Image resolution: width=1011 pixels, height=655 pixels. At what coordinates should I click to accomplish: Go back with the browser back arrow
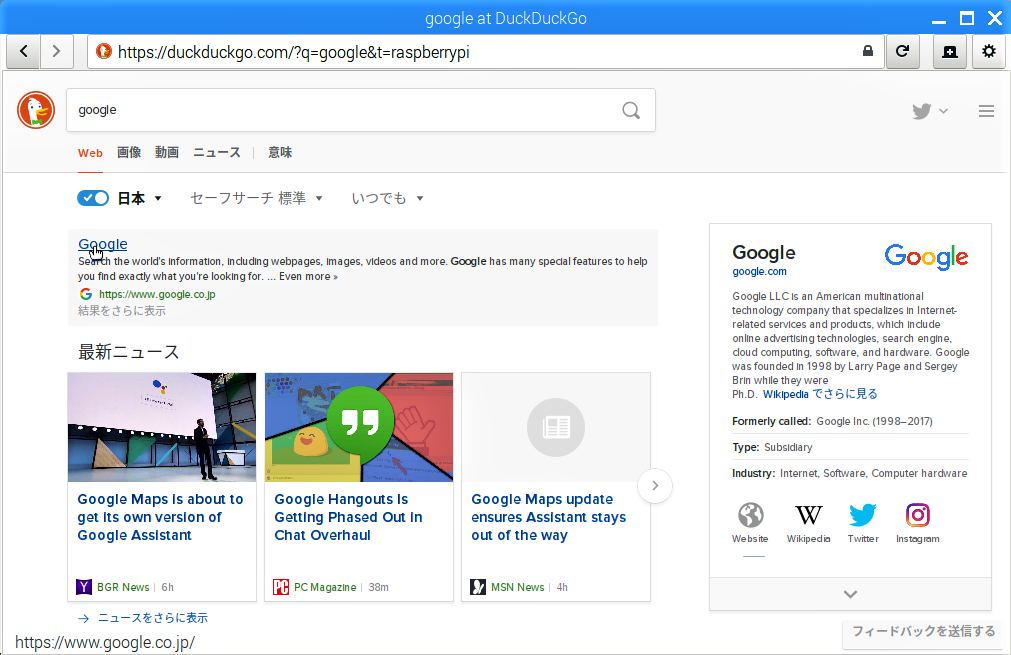pyautogui.click(x=24, y=52)
